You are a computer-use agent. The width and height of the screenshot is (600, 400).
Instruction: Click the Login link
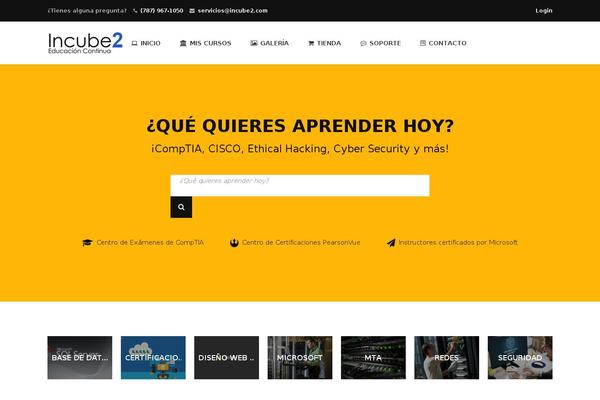(x=544, y=11)
